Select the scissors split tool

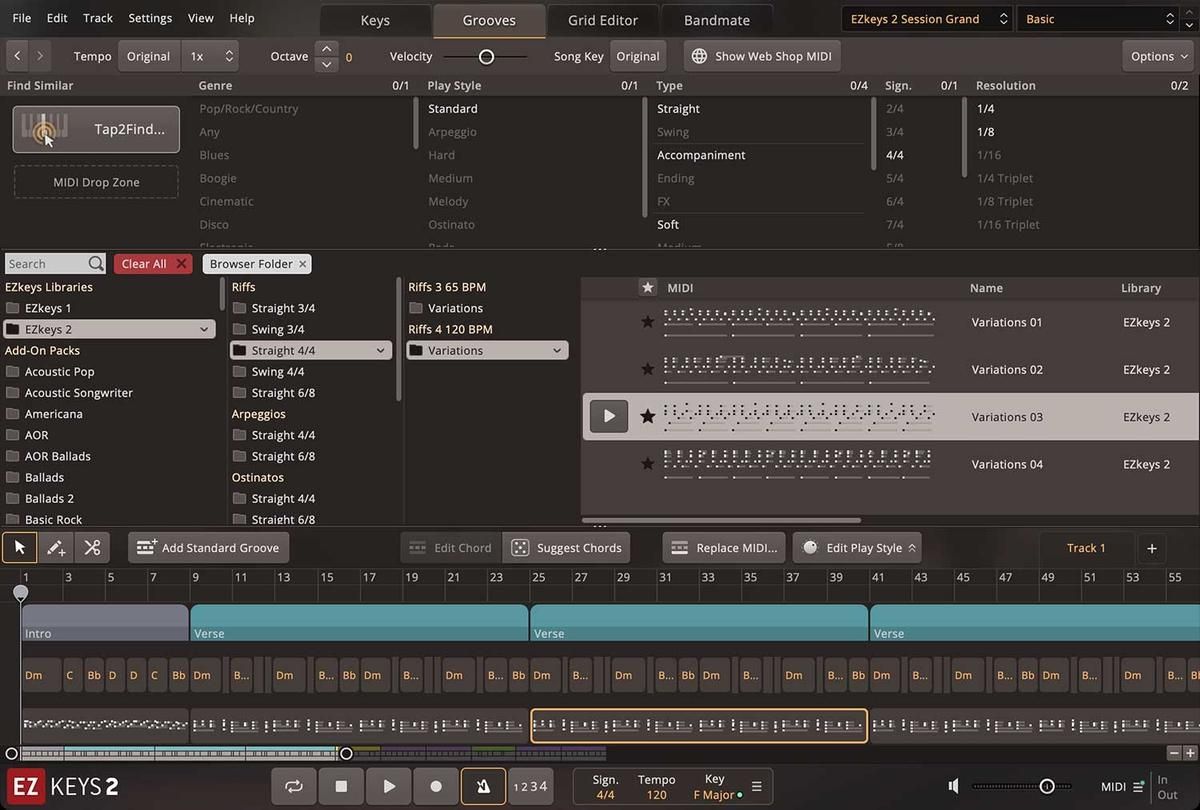click(92, 547)
